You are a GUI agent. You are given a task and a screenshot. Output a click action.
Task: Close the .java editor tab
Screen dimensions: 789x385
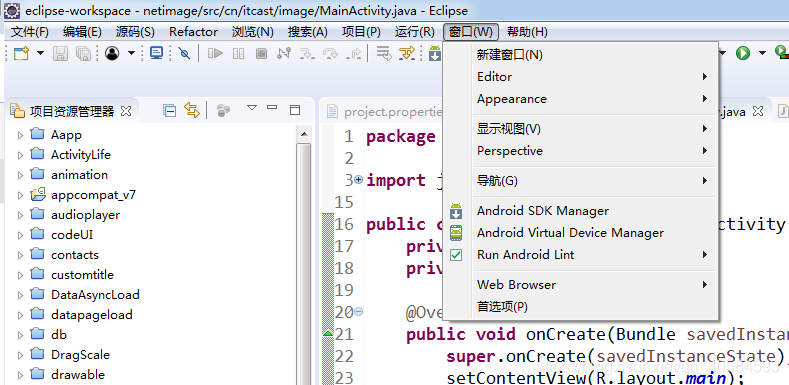(x=758, y=111)
